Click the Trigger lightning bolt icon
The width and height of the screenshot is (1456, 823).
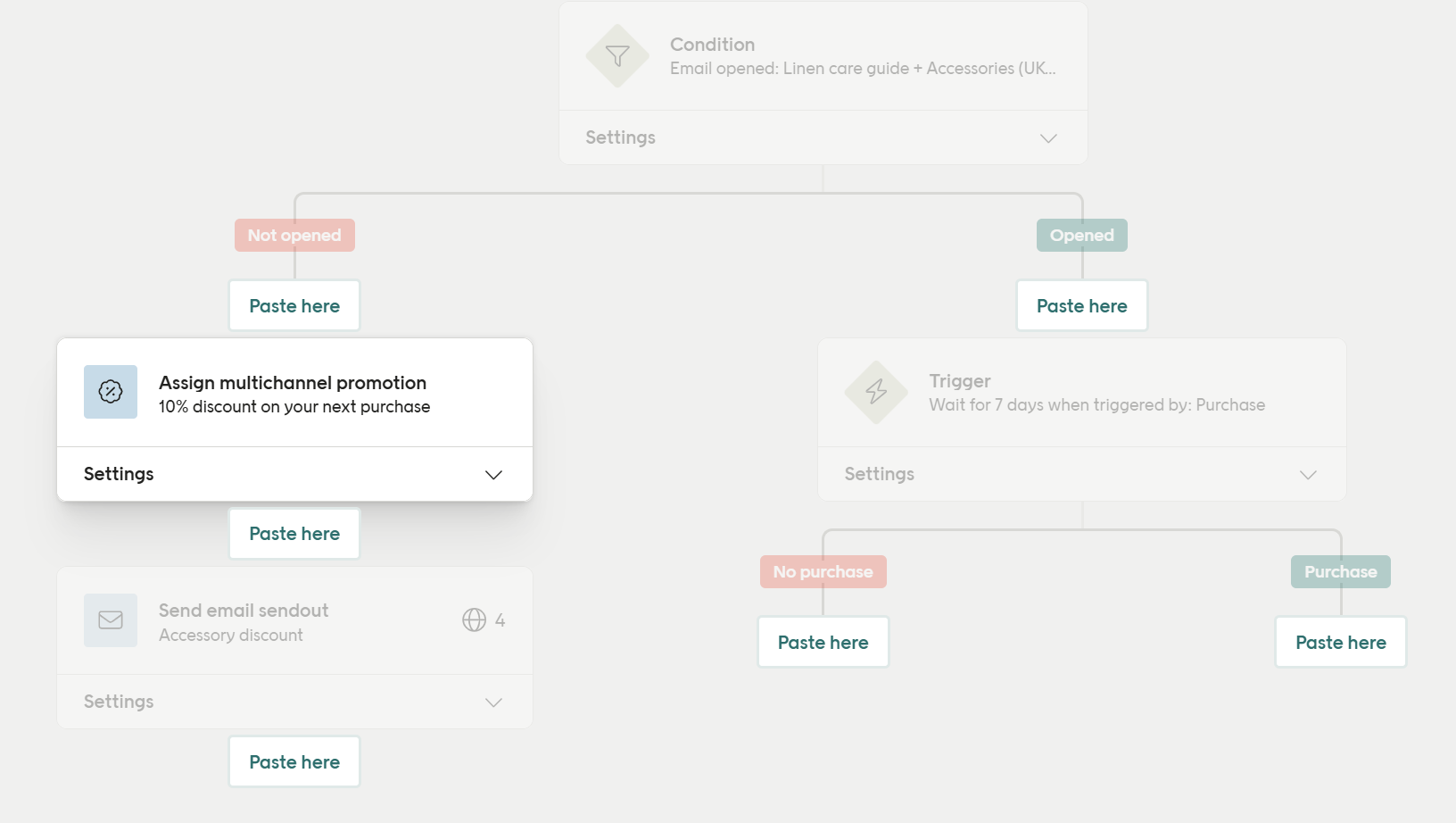pos(876,392)
